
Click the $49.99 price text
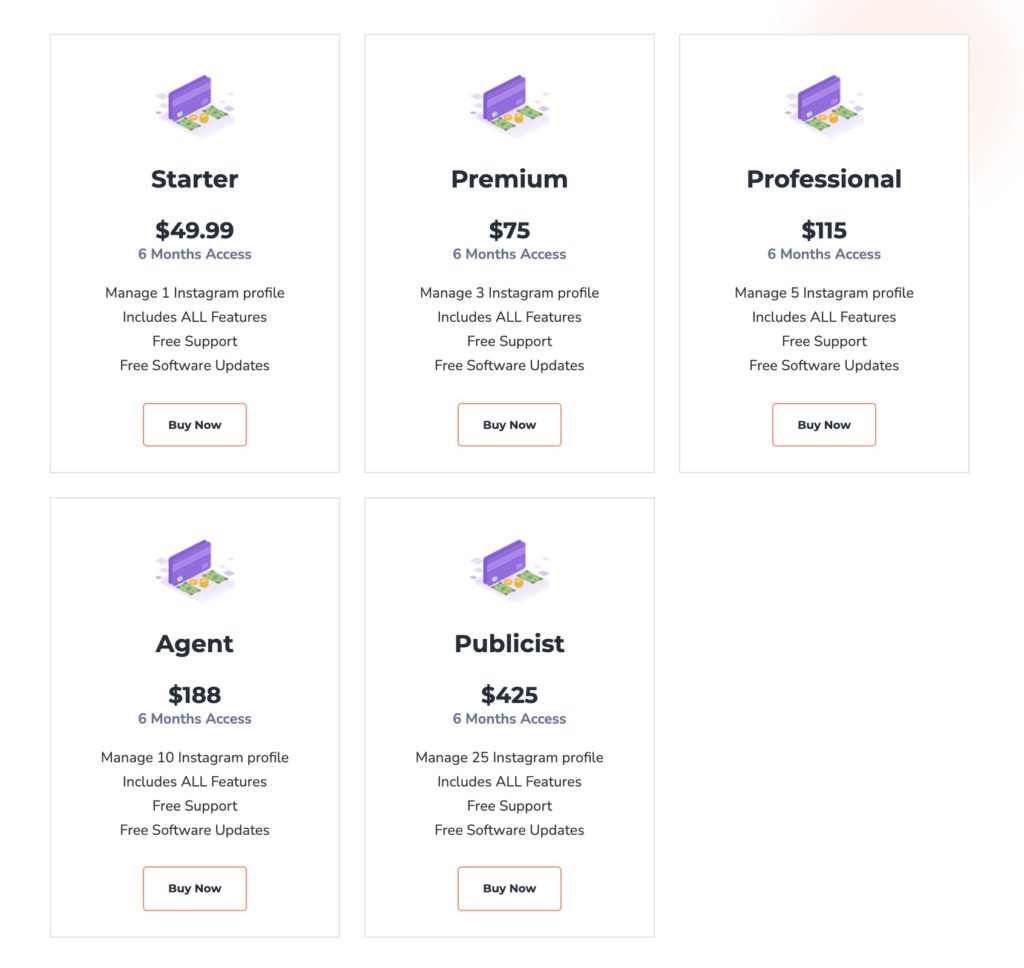coord(195,230)
